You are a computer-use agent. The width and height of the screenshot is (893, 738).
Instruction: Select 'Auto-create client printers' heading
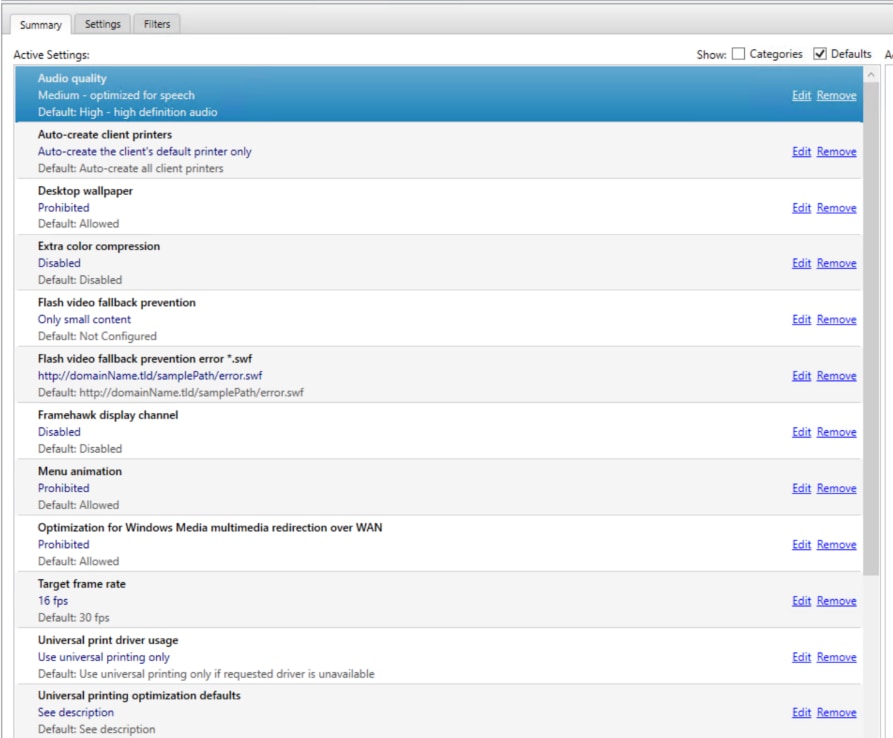coord(105,134)
